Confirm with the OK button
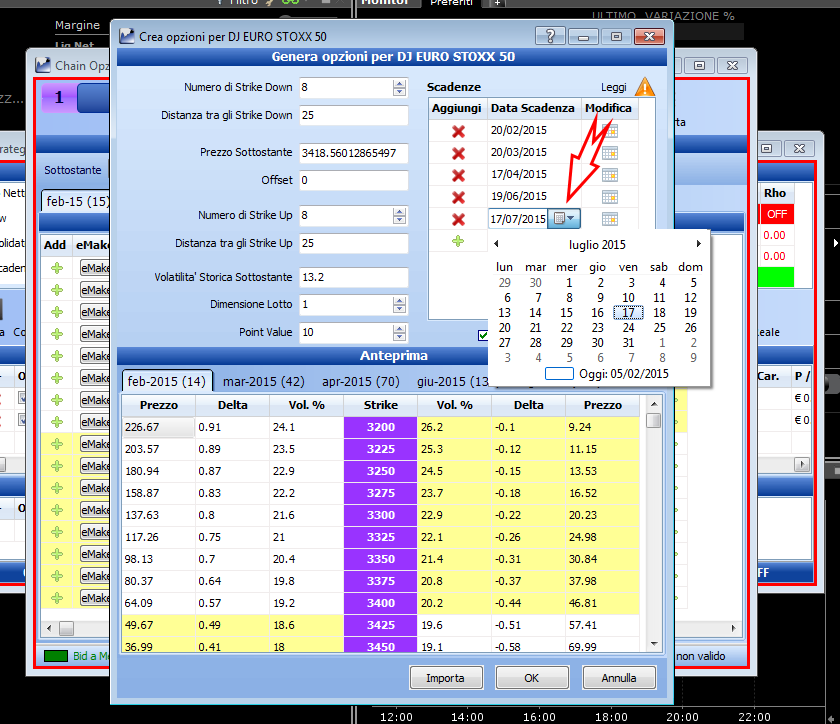 531,678
